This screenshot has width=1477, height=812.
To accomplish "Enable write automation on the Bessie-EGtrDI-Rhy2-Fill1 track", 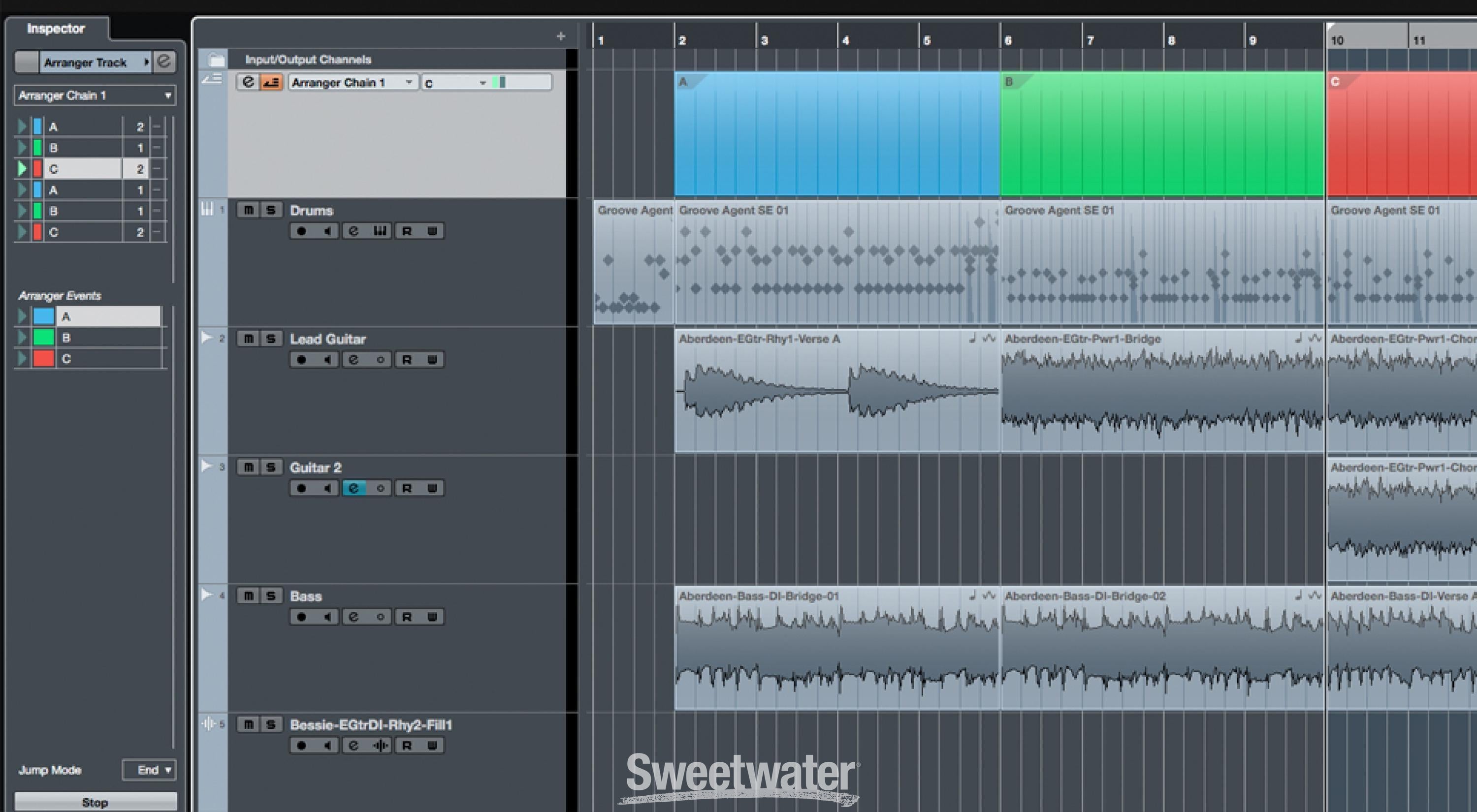I will pos(433,745).
